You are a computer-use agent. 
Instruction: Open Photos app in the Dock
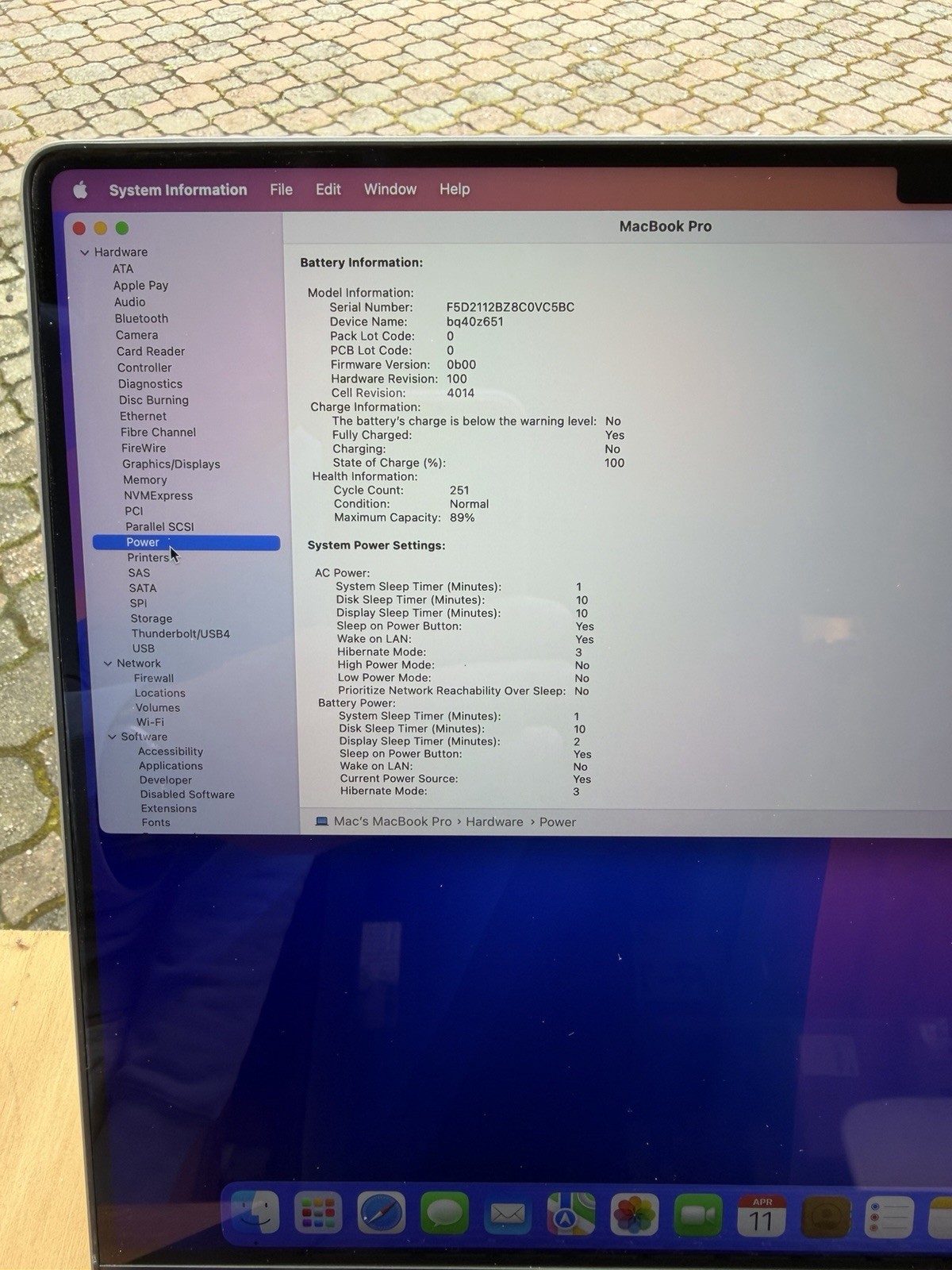(x=635, y=1214)
